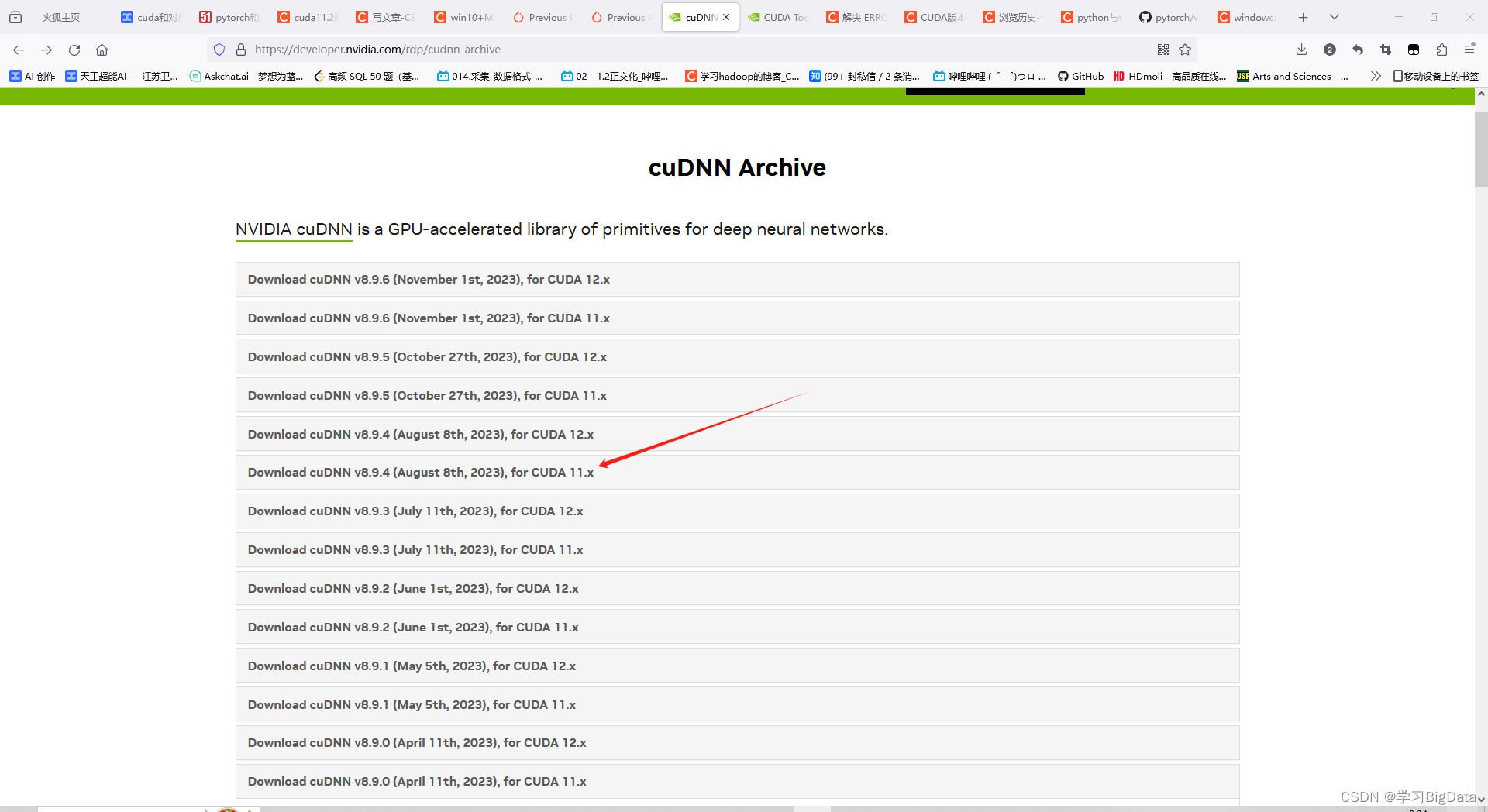The height and width of the screenshot is (812, 1488).
Task: Click the scrollbar up arrow
Action: [1481, 94]
